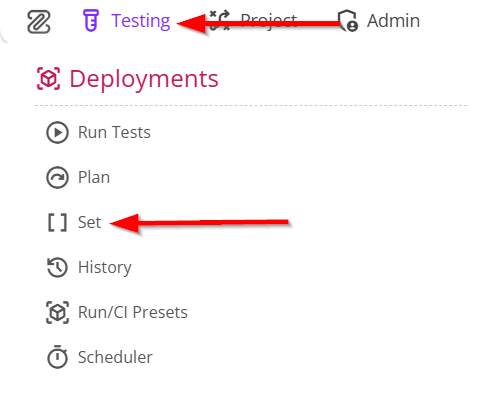Screen dimensions: 498x404
Task: Click the app logo icon
Action: point(39,22)
